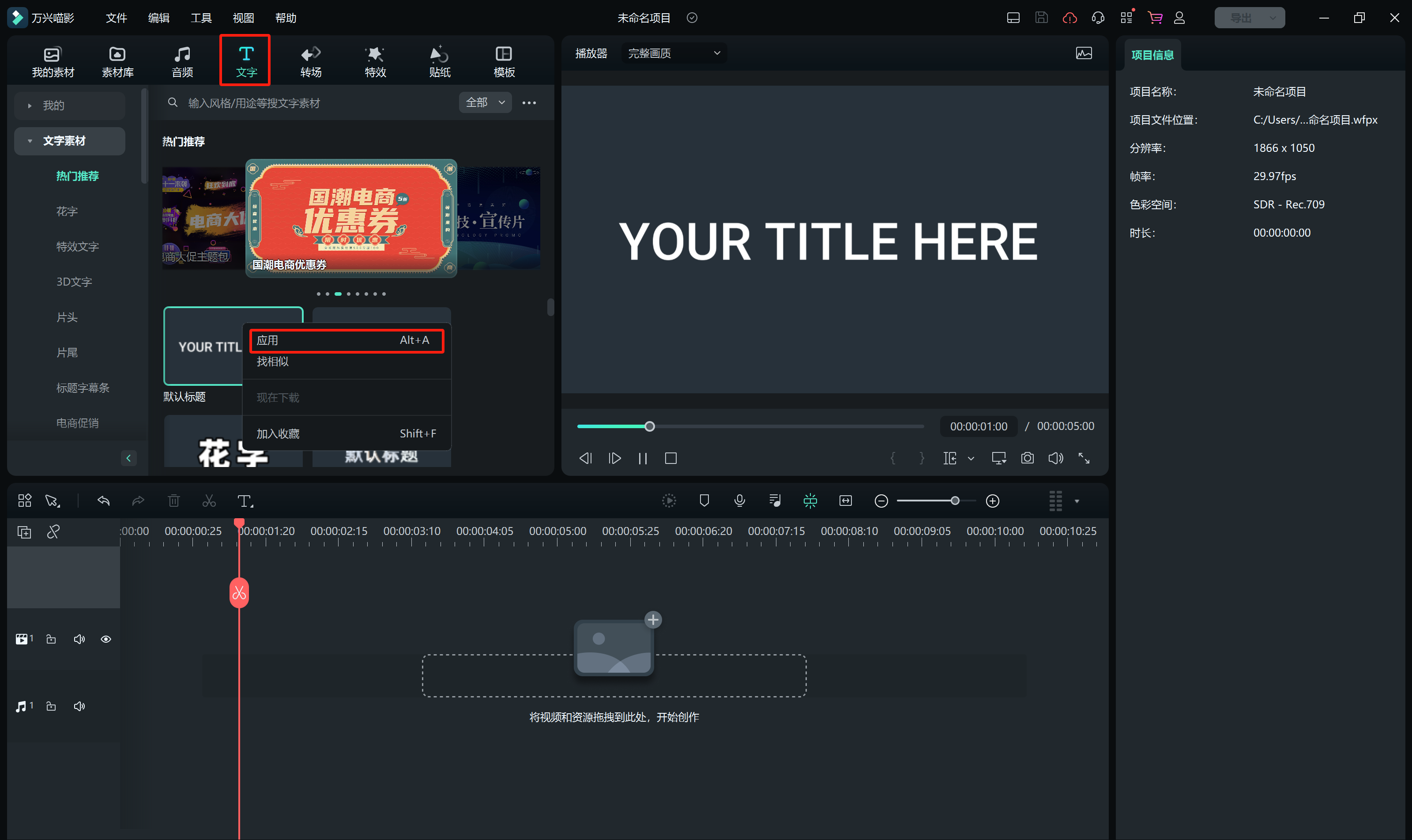Viewport: 1412px width, 840px height.
Task: Select 花字 category in sidebar
Action: 67,211
